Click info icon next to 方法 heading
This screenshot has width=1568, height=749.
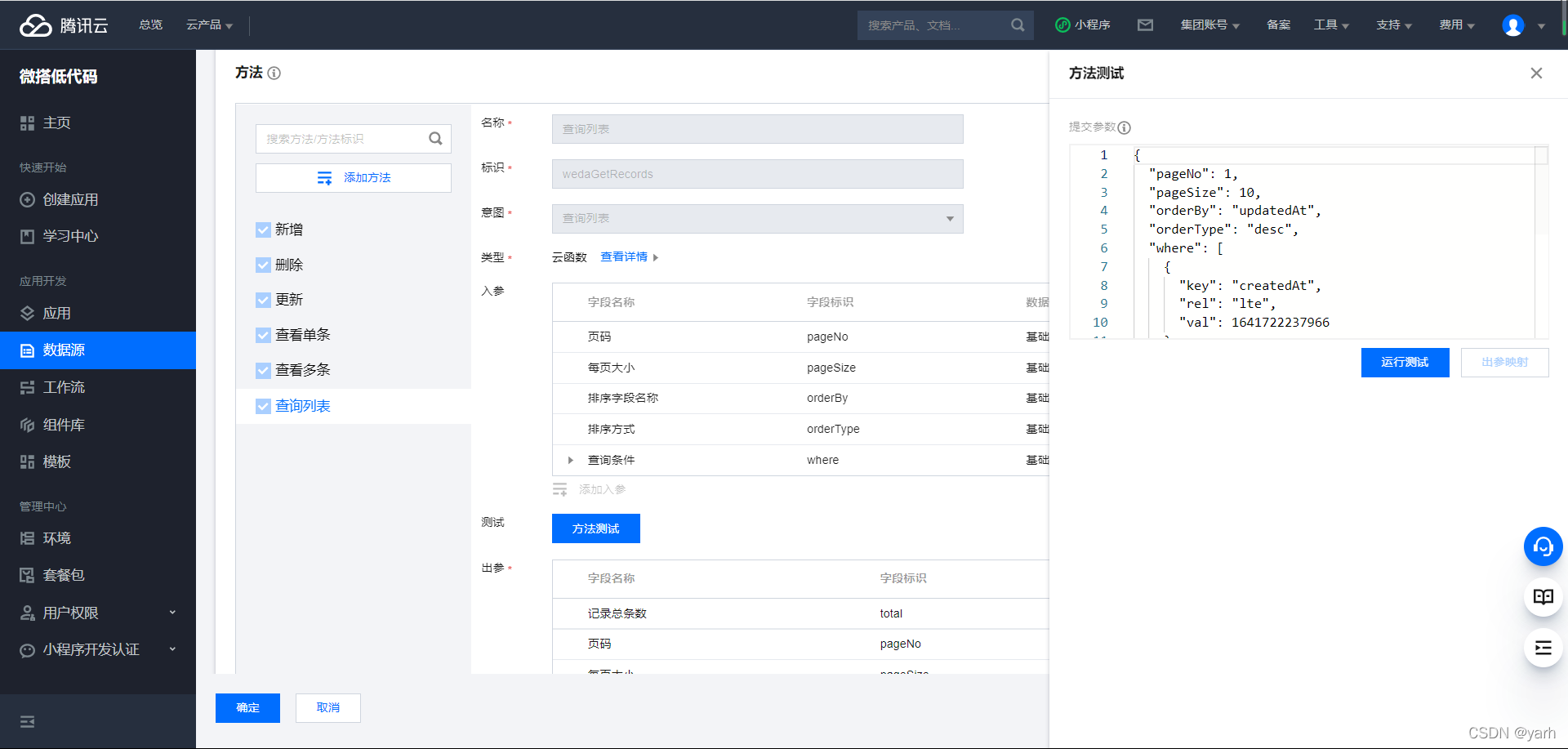coord(274,74)
